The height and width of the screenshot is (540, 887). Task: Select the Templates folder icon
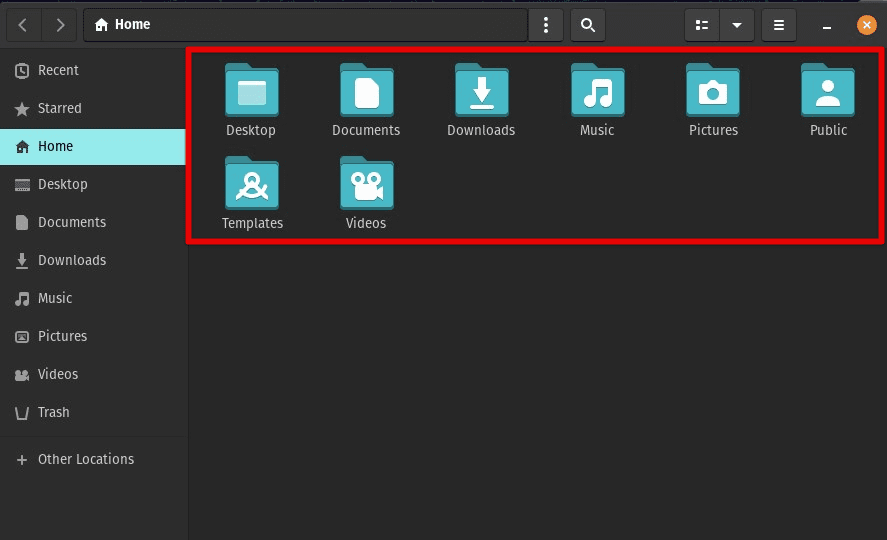click(252, 183)
